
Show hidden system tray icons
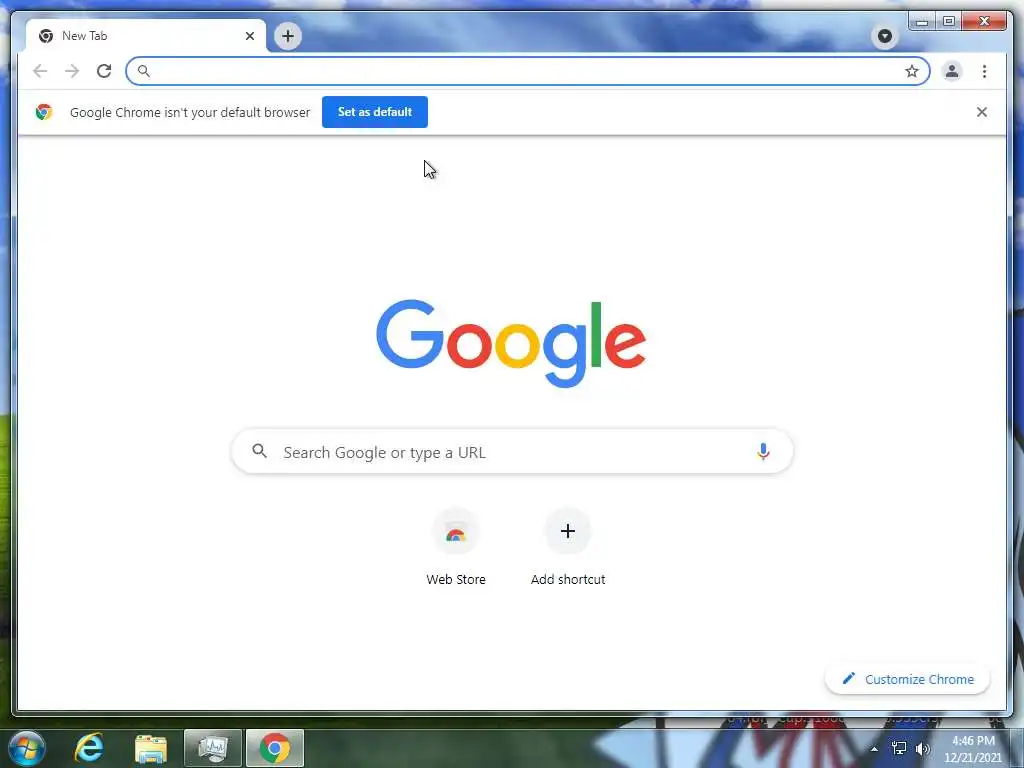click(874, 749)
